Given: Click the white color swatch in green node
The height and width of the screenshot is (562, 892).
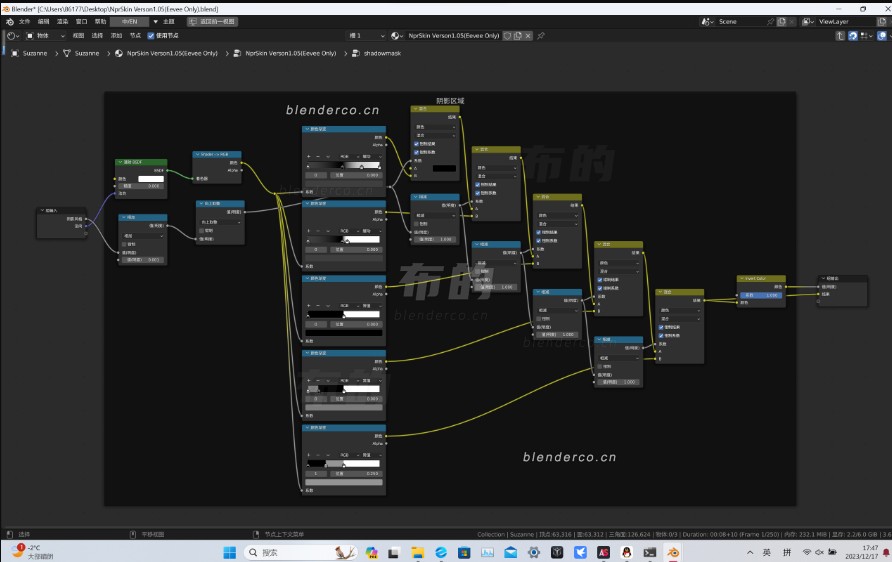Looking at the screenshot, I should pos(151,179).
